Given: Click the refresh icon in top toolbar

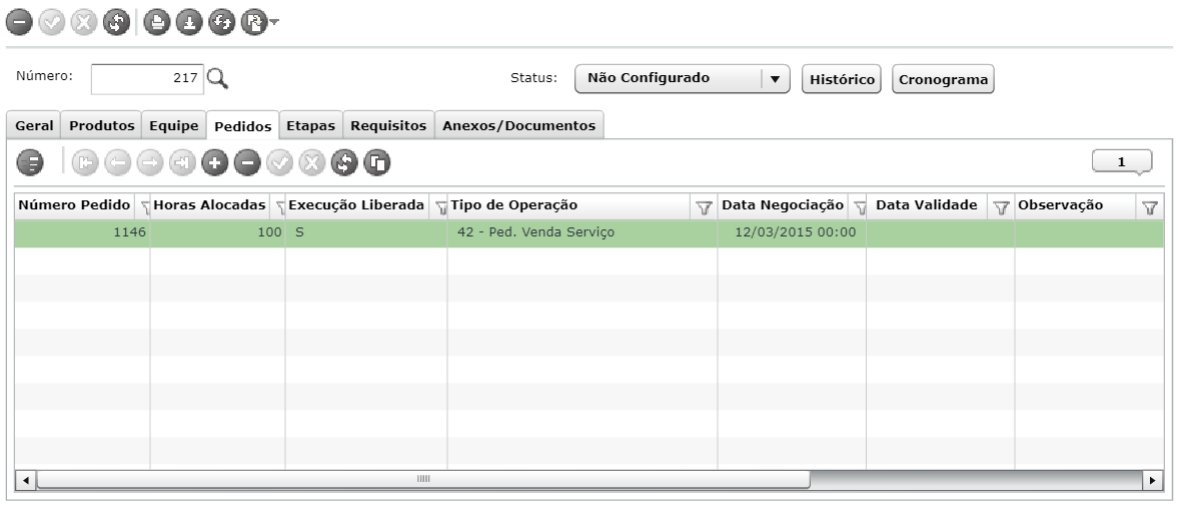Looking at the screenshot, I should 116,23.
